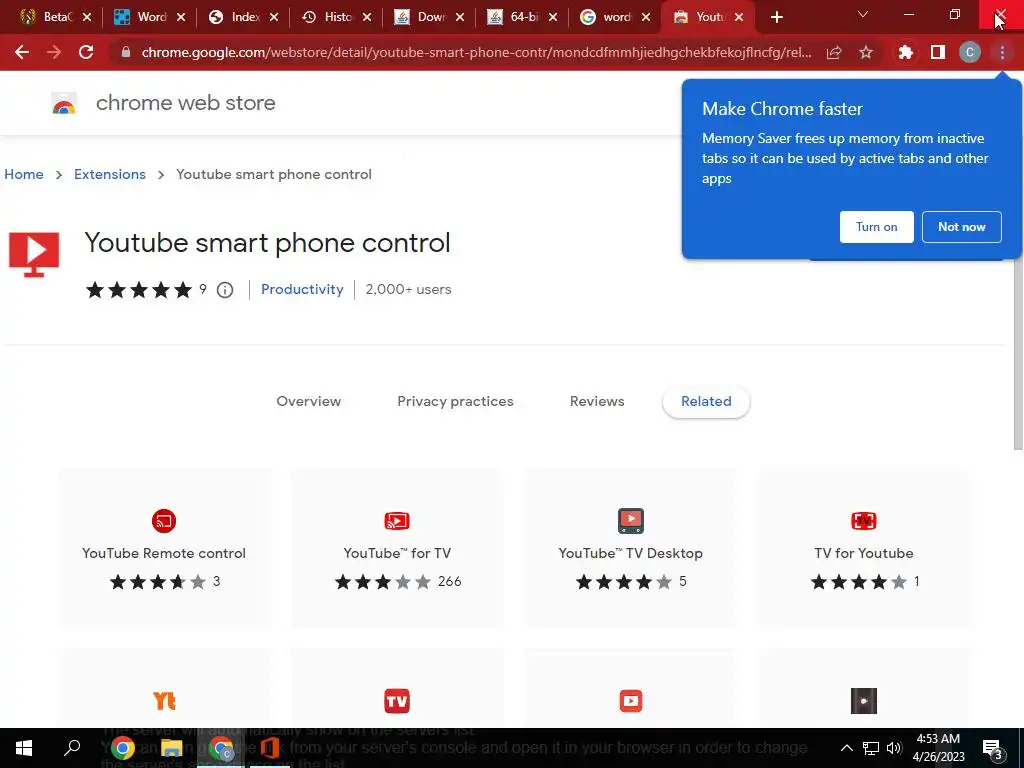
Task: Open the YouTube for TV card title
Action: (x=397, y=553)
